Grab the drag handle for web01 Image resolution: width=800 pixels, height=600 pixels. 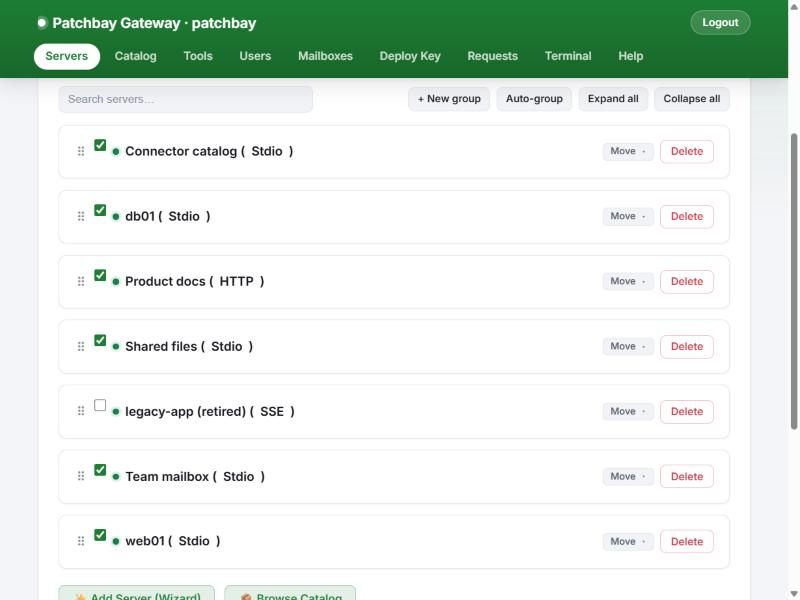point(81,541)
